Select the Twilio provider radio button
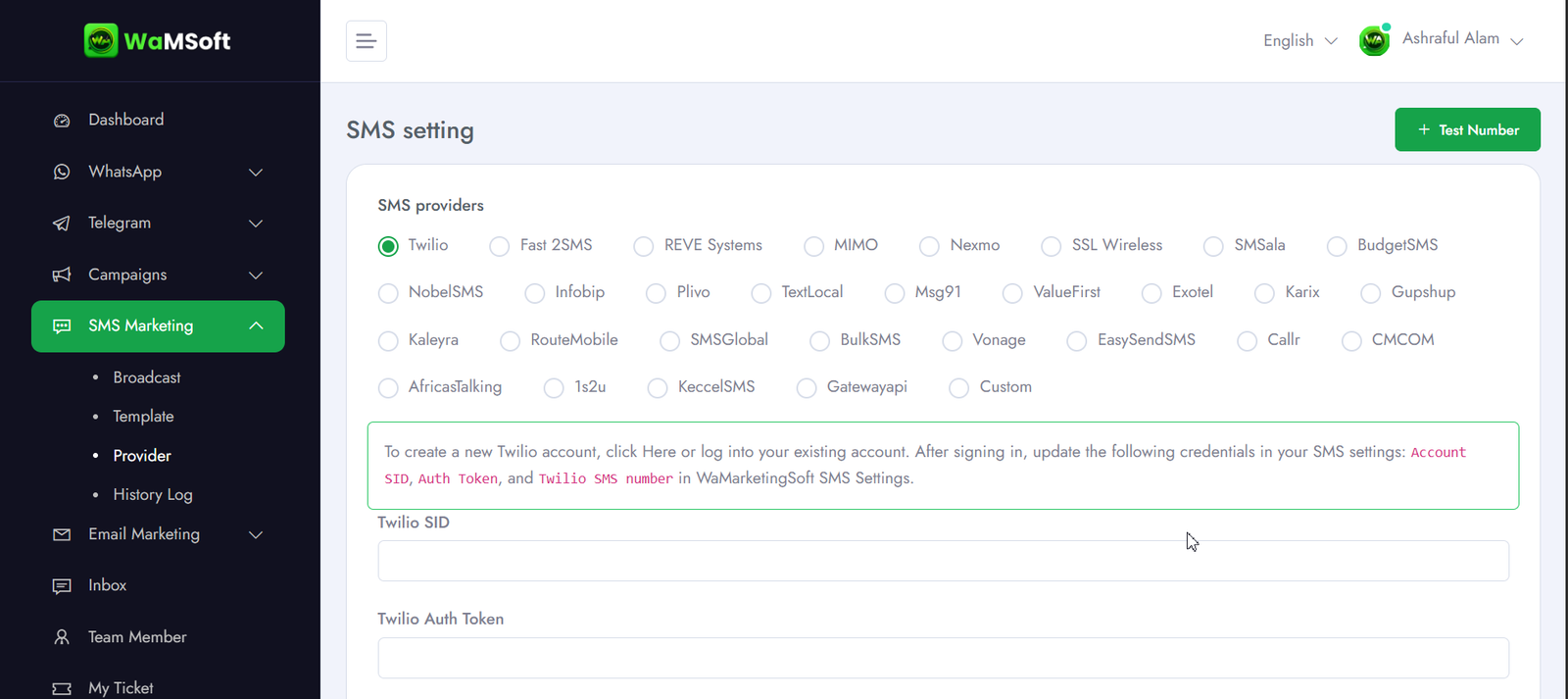Screen dimensions: 1568x699 [x=388, y=246]
